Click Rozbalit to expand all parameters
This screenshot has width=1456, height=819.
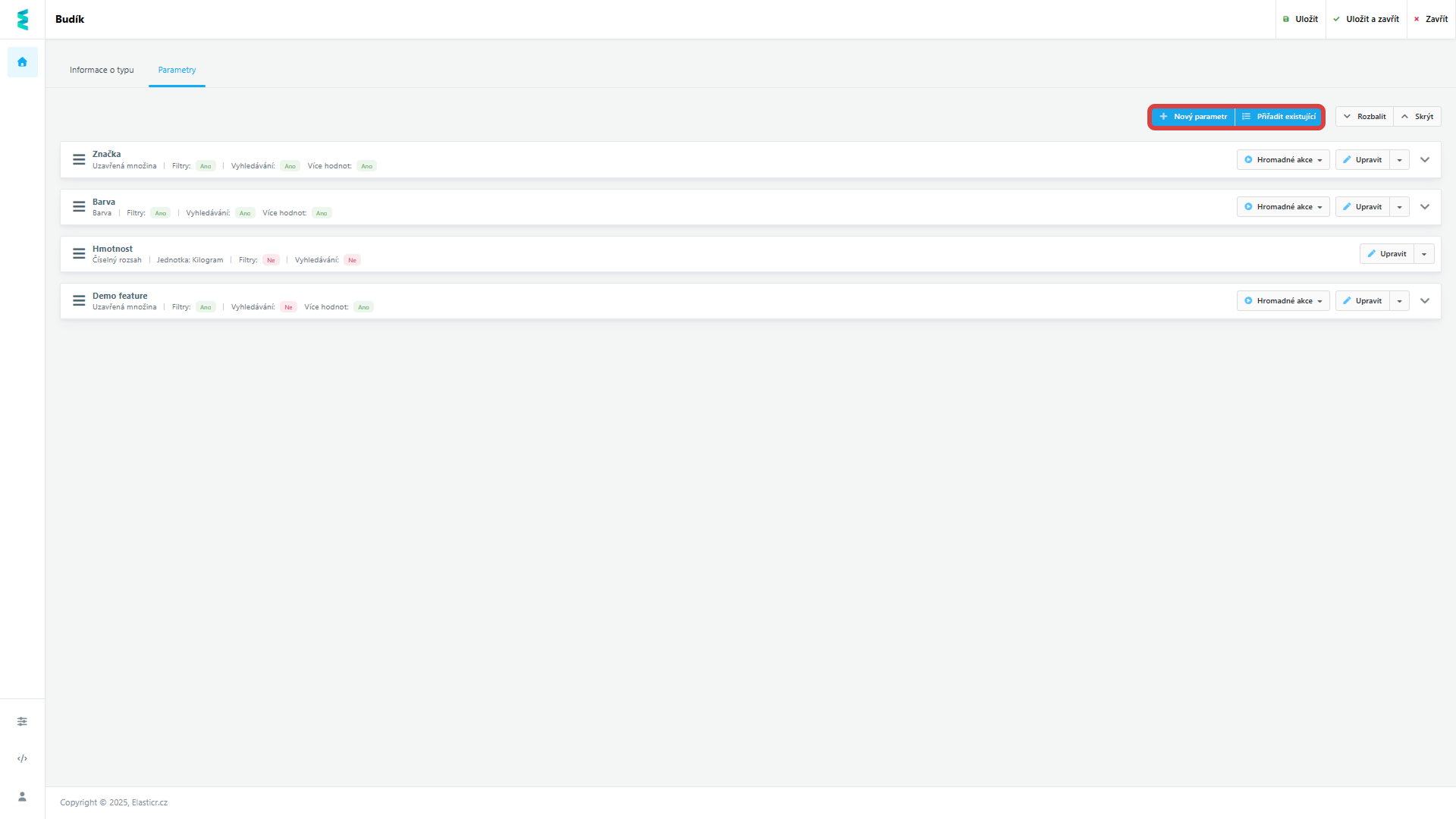[x=1364, y=117]
